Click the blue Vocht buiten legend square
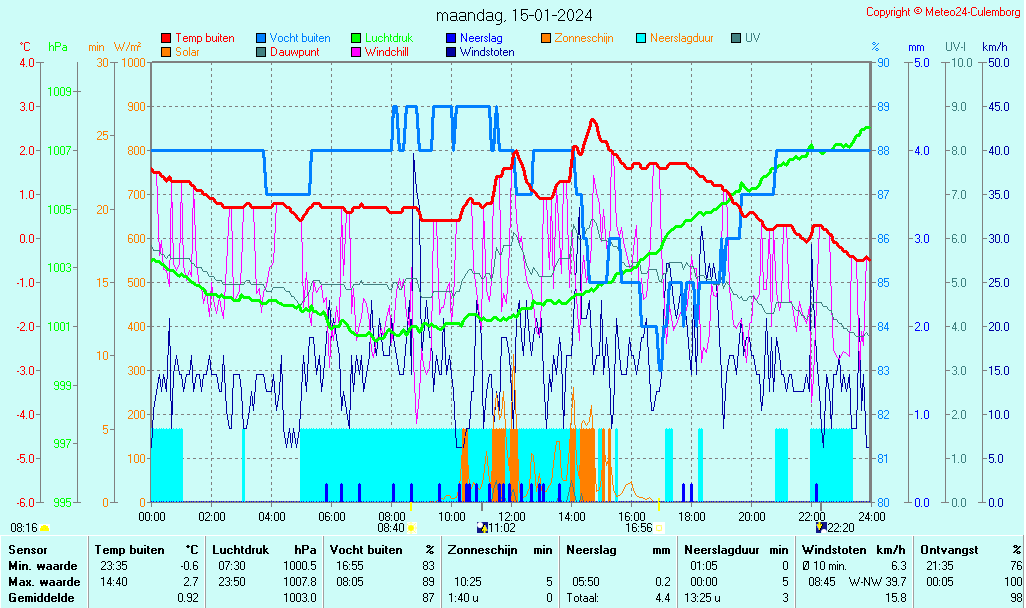 pos(261,38)
